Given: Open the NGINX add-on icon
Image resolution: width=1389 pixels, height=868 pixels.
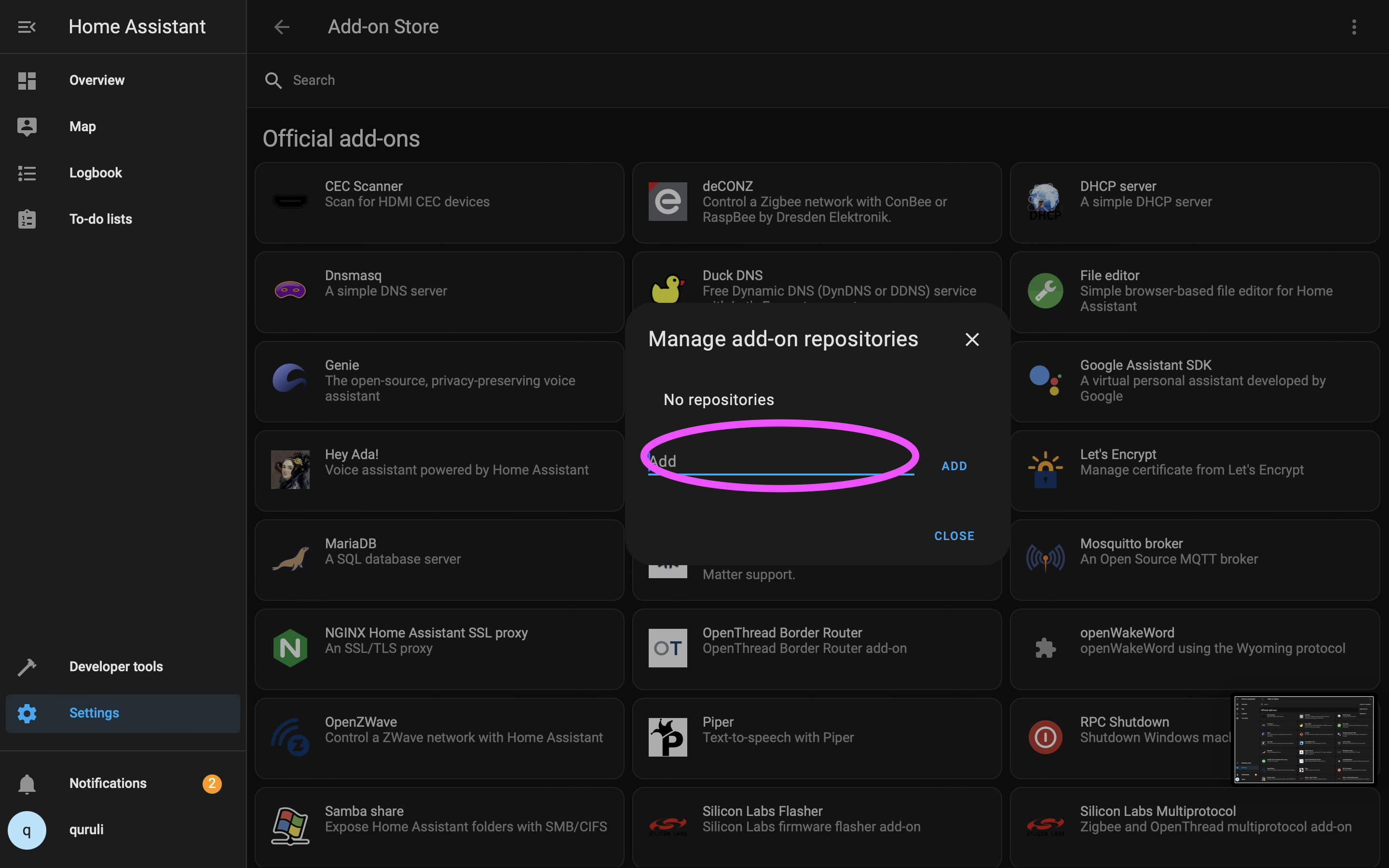Looking at the screenshot, I should click(290, 648).
